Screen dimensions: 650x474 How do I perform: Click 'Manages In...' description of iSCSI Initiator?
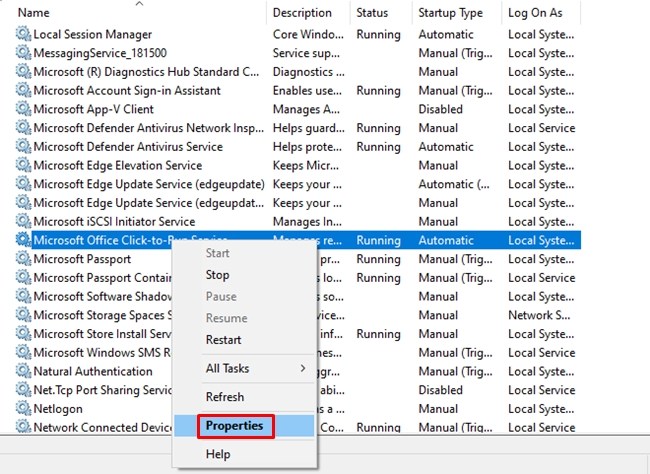tap(307, 221)
